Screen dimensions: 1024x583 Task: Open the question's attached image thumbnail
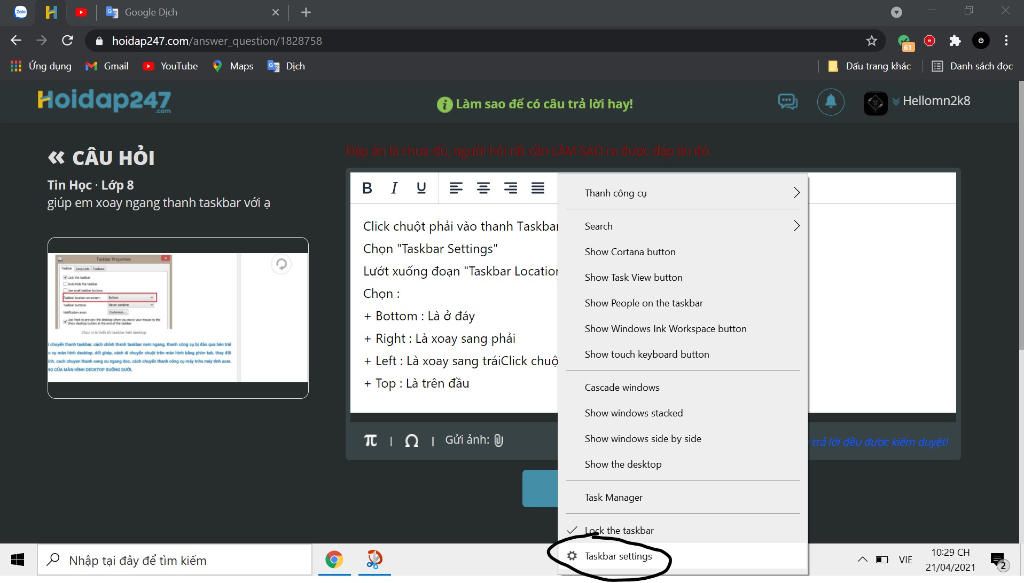coord(178,318)
